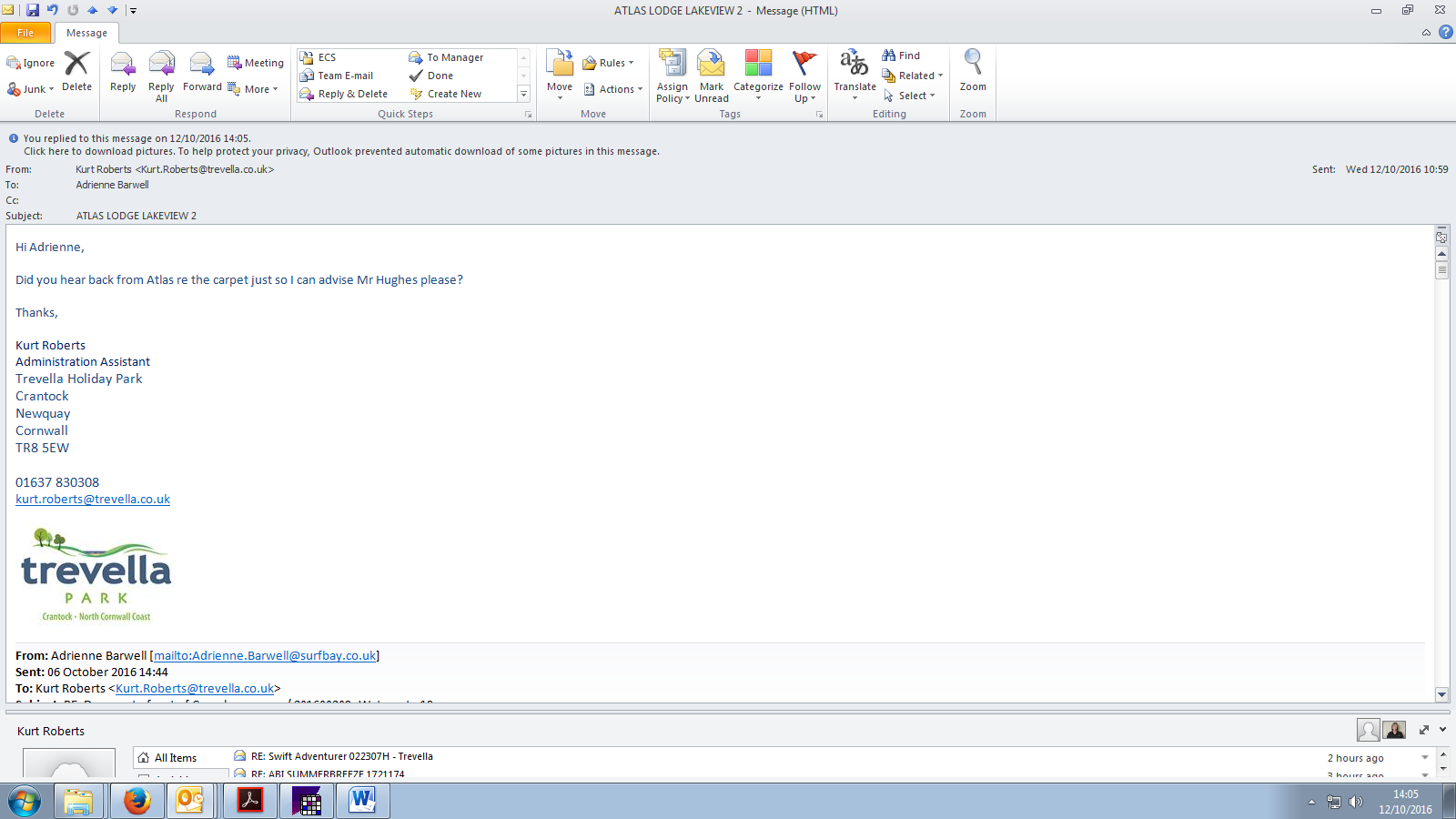Click the message scrollbar up arrow
Screen dimensions: 1456x819
[x=1441, y=253]
